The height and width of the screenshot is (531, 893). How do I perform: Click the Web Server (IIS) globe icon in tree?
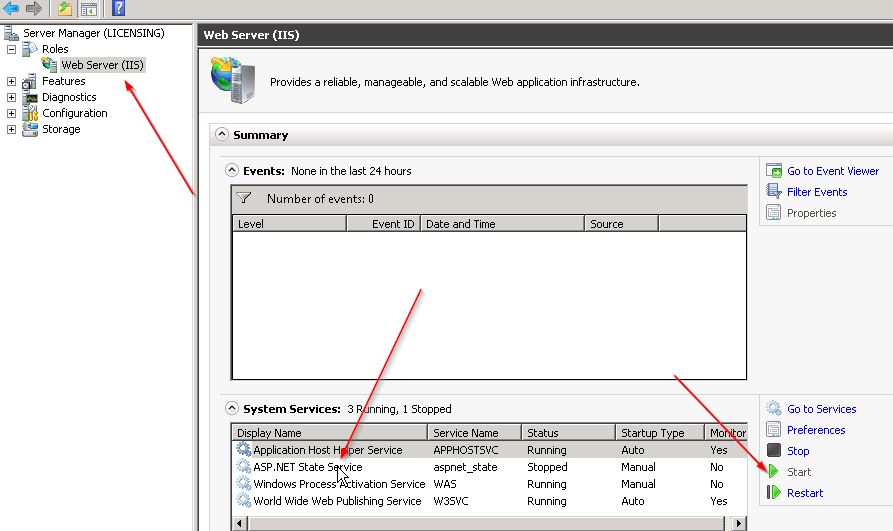(x=49, y=64)
